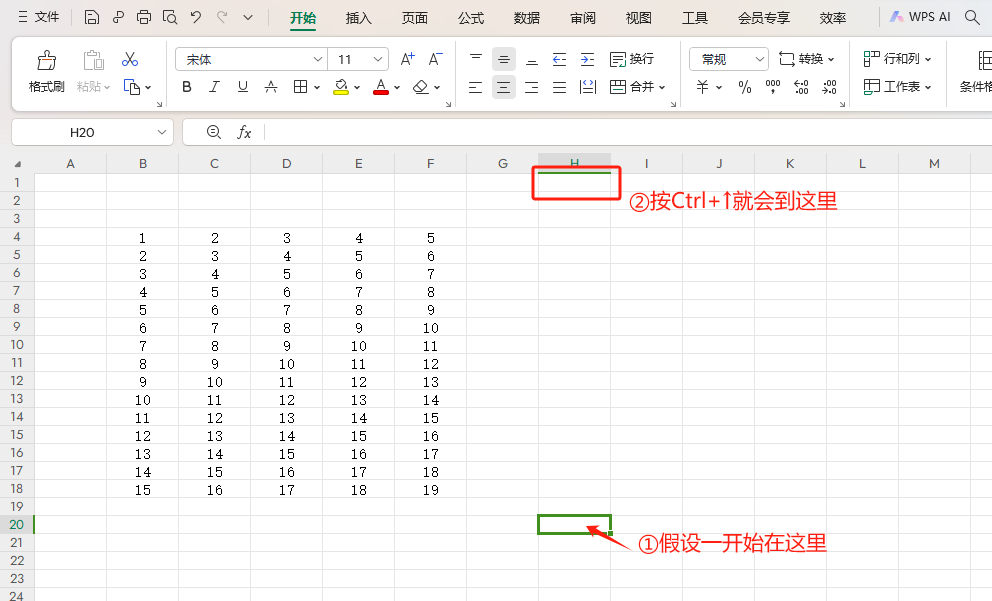Viewport: 992px width, 601px height.
Task: Switch to the 审阅 tab
Action: [x=583, y=18]
